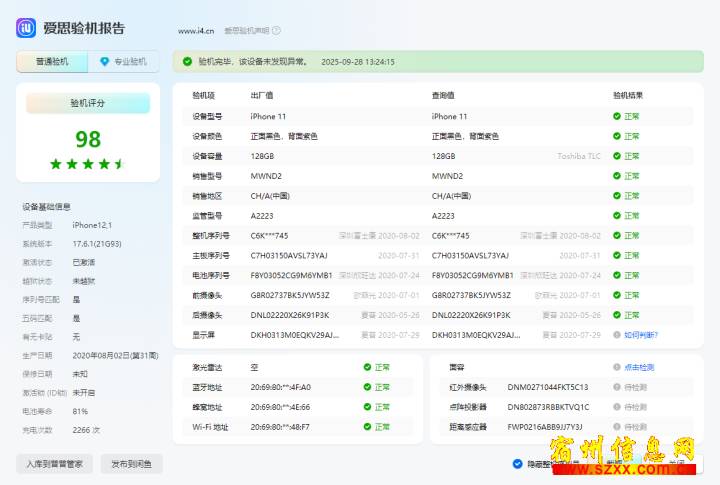Click the 入库到营管家 button
The width and height of the screenshot is (720, 485).
tap(55, 464)
